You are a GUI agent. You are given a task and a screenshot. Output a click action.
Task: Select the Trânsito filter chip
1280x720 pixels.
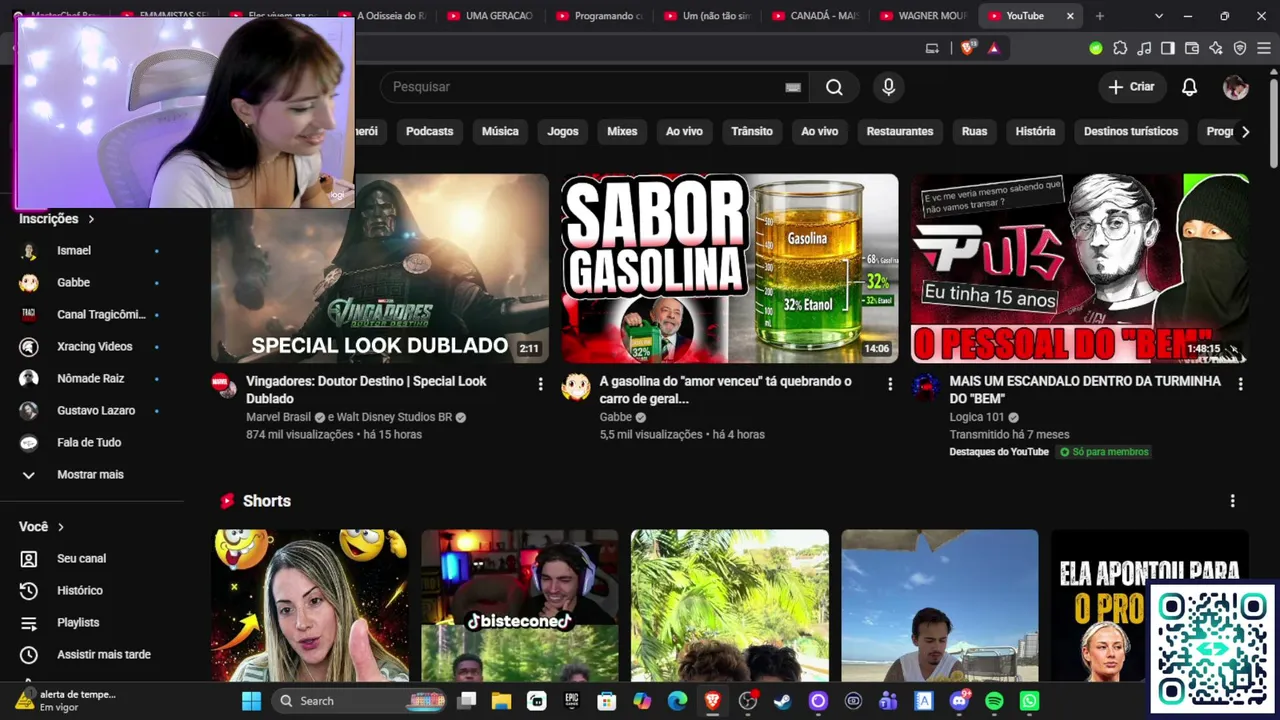coord(752,131)
